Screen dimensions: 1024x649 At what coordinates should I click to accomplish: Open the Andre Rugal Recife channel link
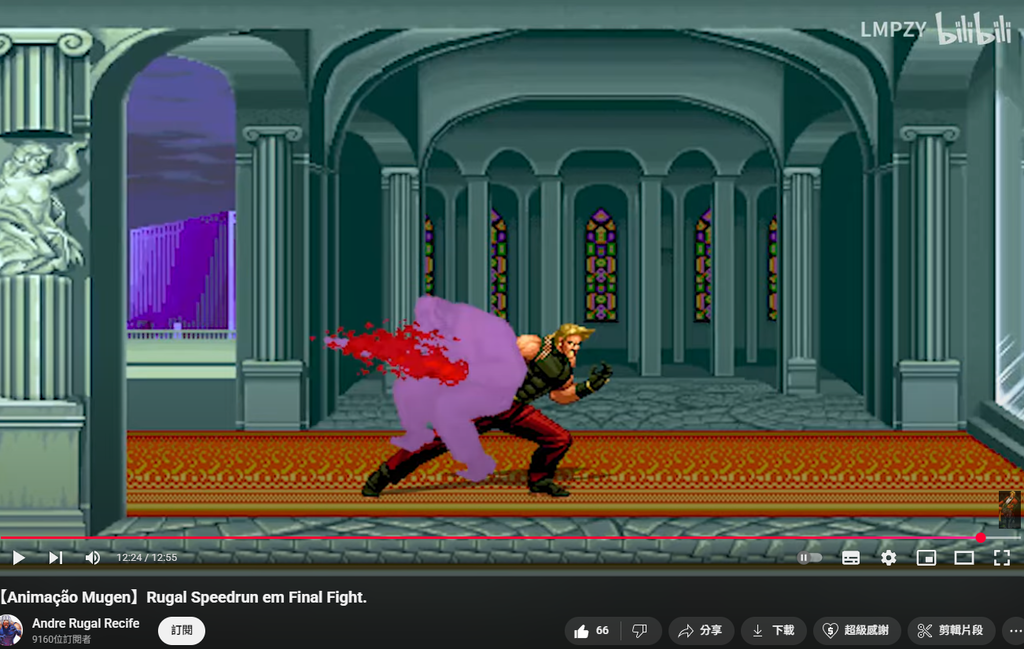coord(86,624)
